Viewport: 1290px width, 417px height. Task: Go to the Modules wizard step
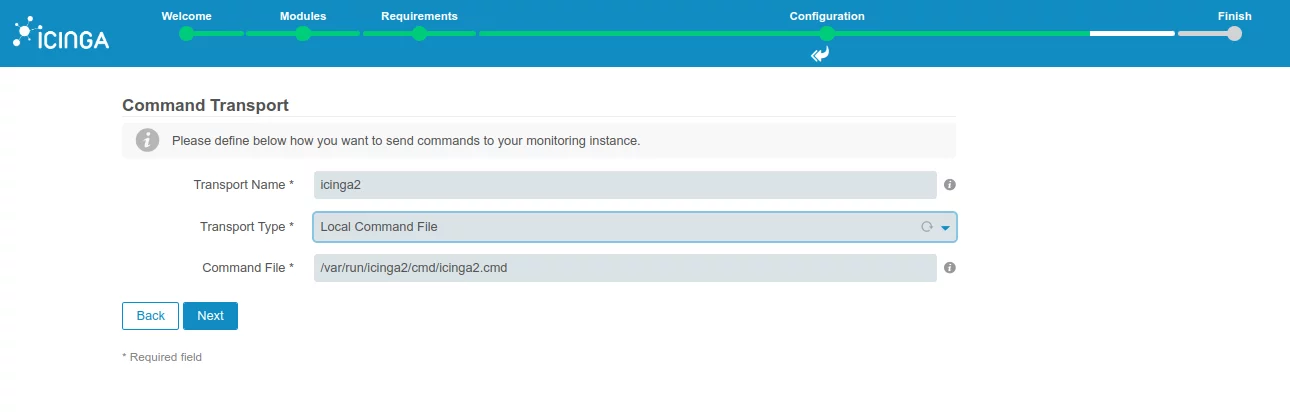pos(303,16)
